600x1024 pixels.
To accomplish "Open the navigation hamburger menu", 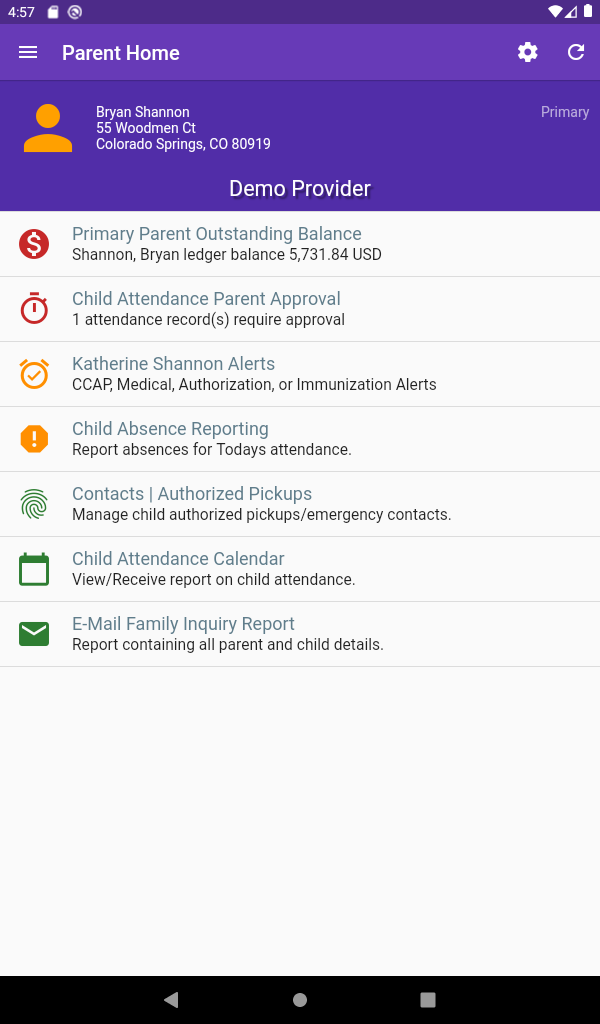I will [27, 52].
